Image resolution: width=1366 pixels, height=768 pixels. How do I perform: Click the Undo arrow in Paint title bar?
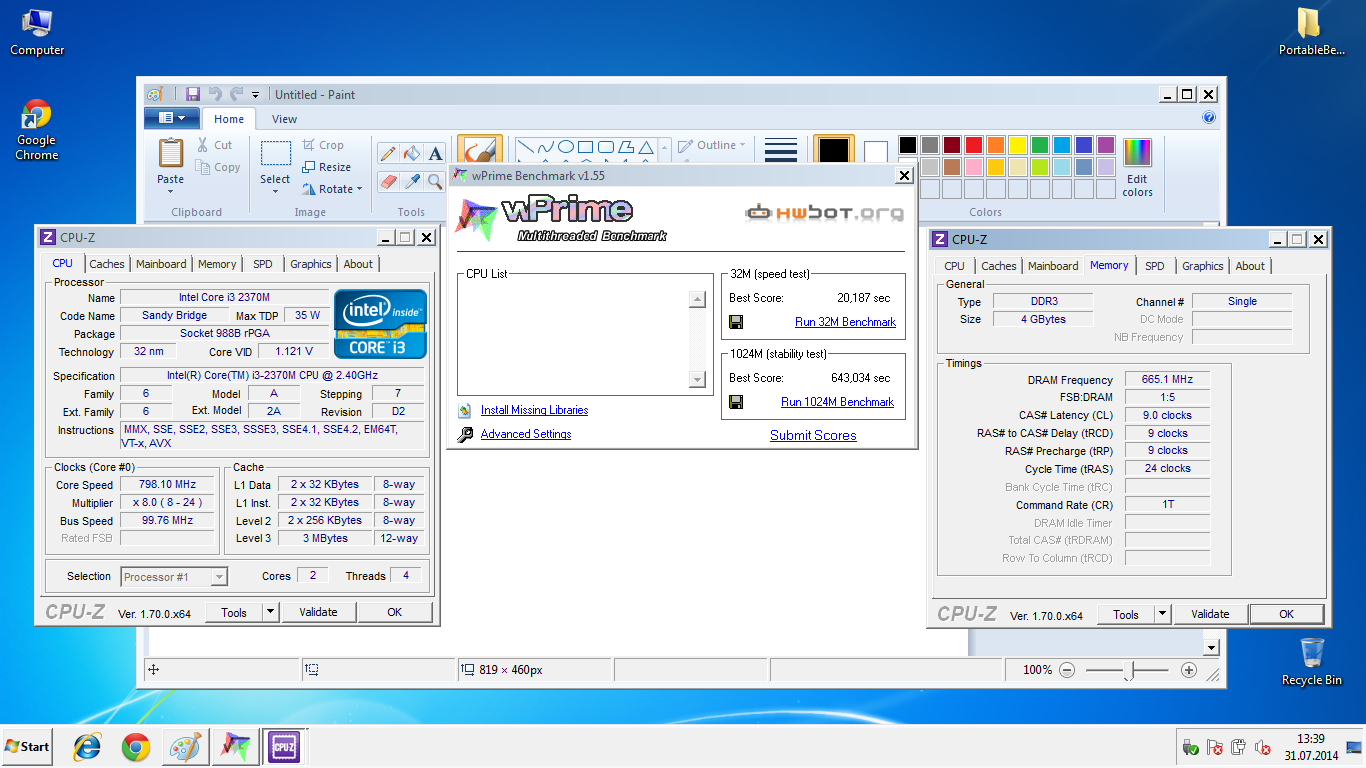pos(215,94)
